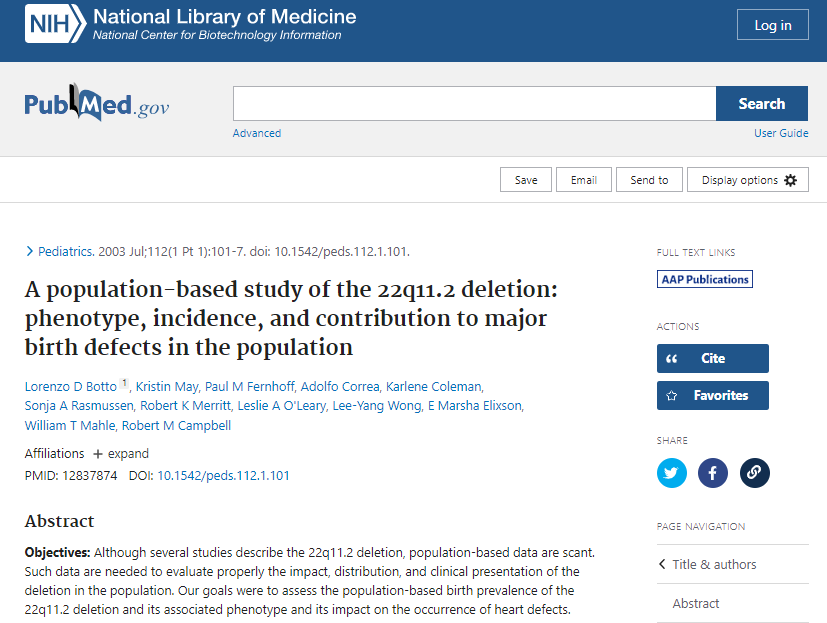The width and height of the screenshot is (827, 623).
Task: Open author Lorenzo D Botto link
Action: (x=71, y=387)
